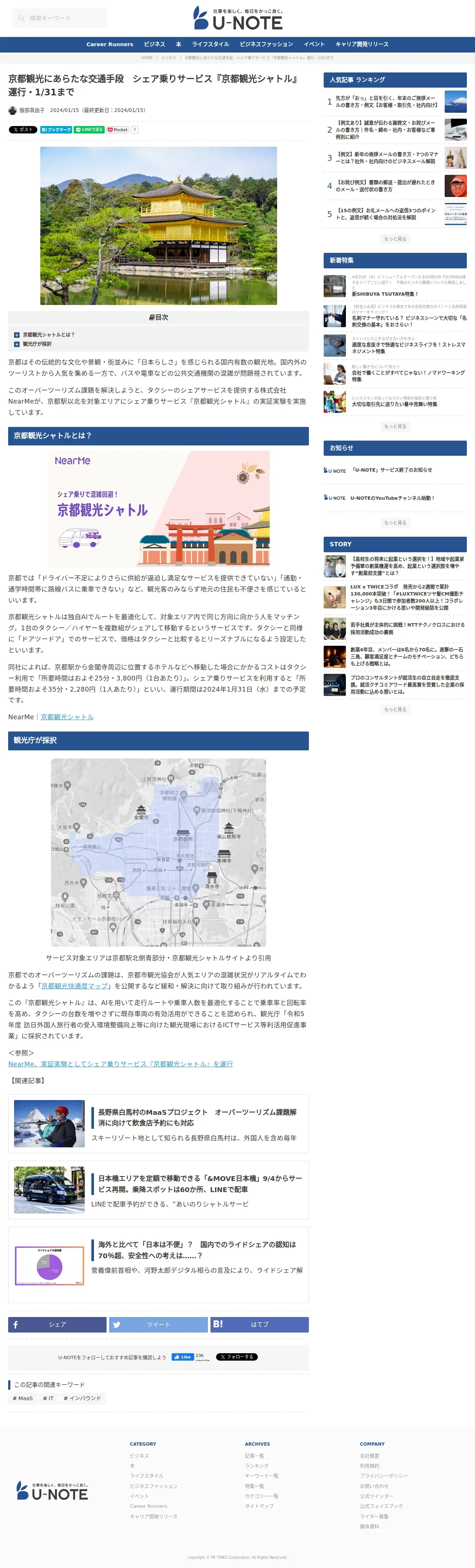
Task: Open the ビジネス nav item
Action: pyautogui.click(x=155, y=44)
